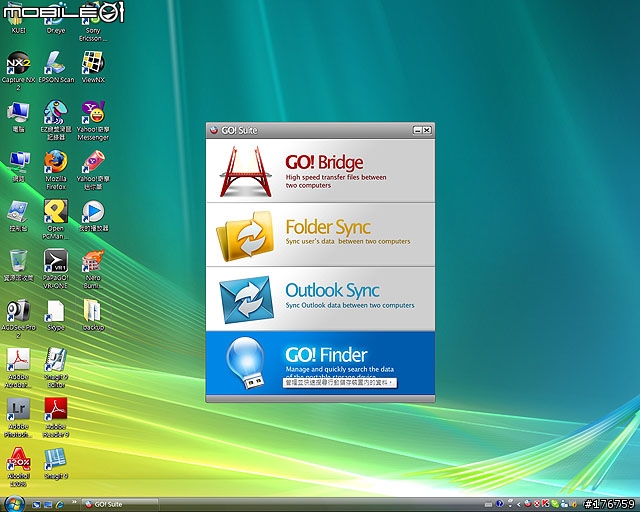The height and width of the screenshot is (512, 640).
Task: Click Show Desktop in Quick Launch
Action: tap(36, 505)
